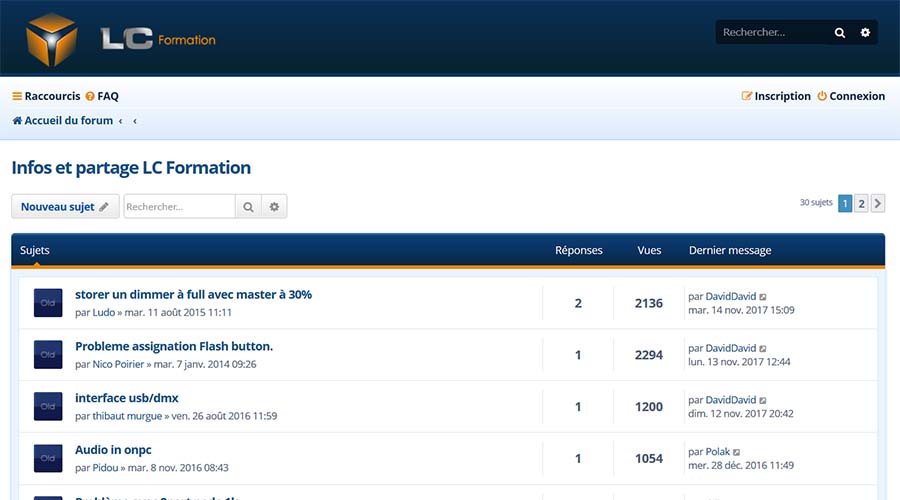
Task: Create a new topic with Nouveau sujet
Action: 65,207
